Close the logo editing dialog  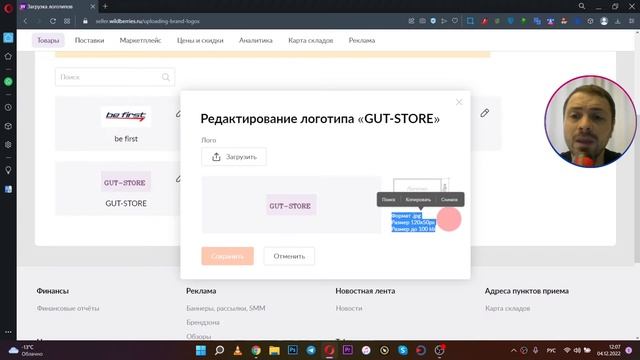pos(459,102)
